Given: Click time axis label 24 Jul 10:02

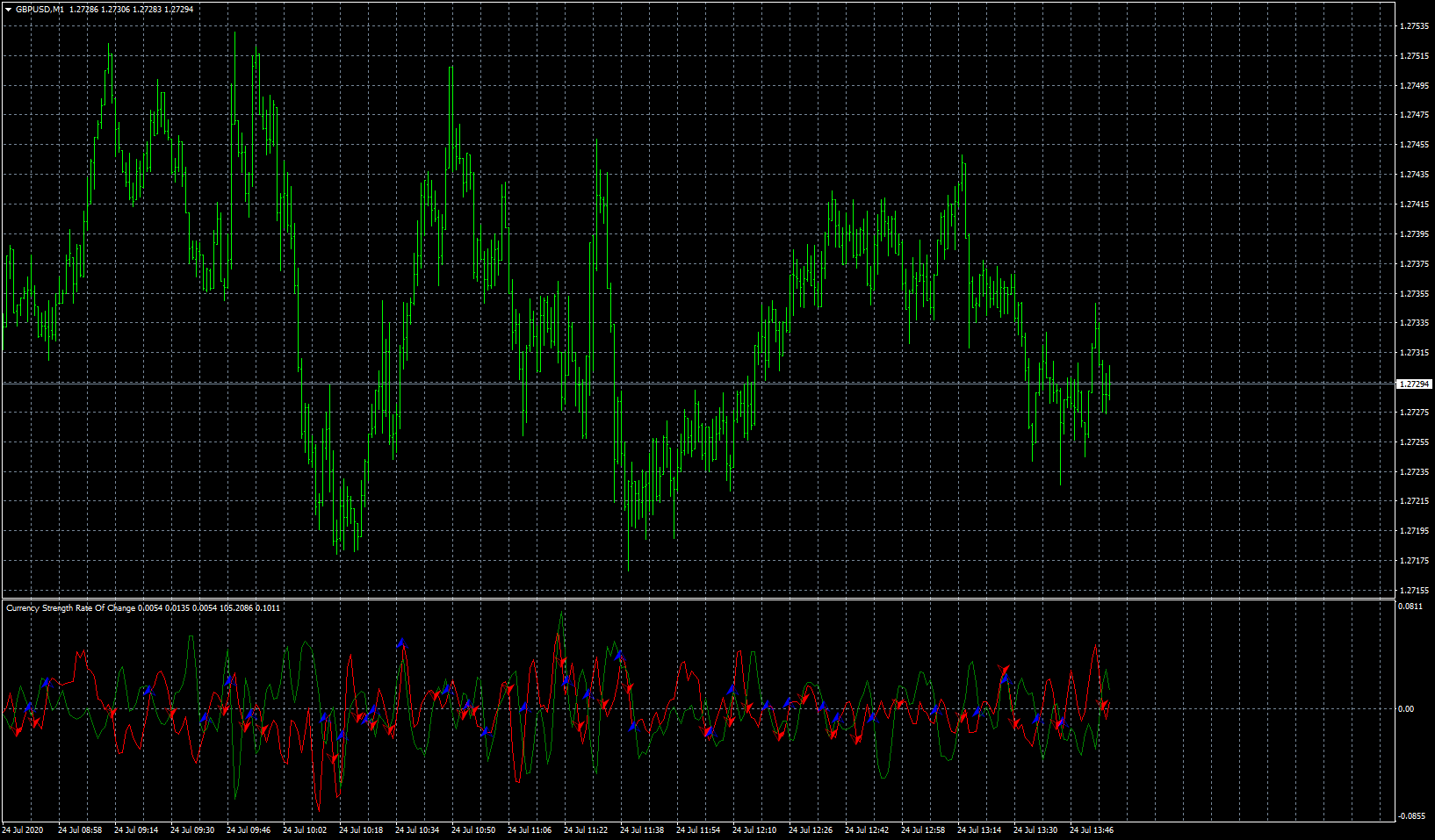Looking at the screenshot, I should pos(305,830).
